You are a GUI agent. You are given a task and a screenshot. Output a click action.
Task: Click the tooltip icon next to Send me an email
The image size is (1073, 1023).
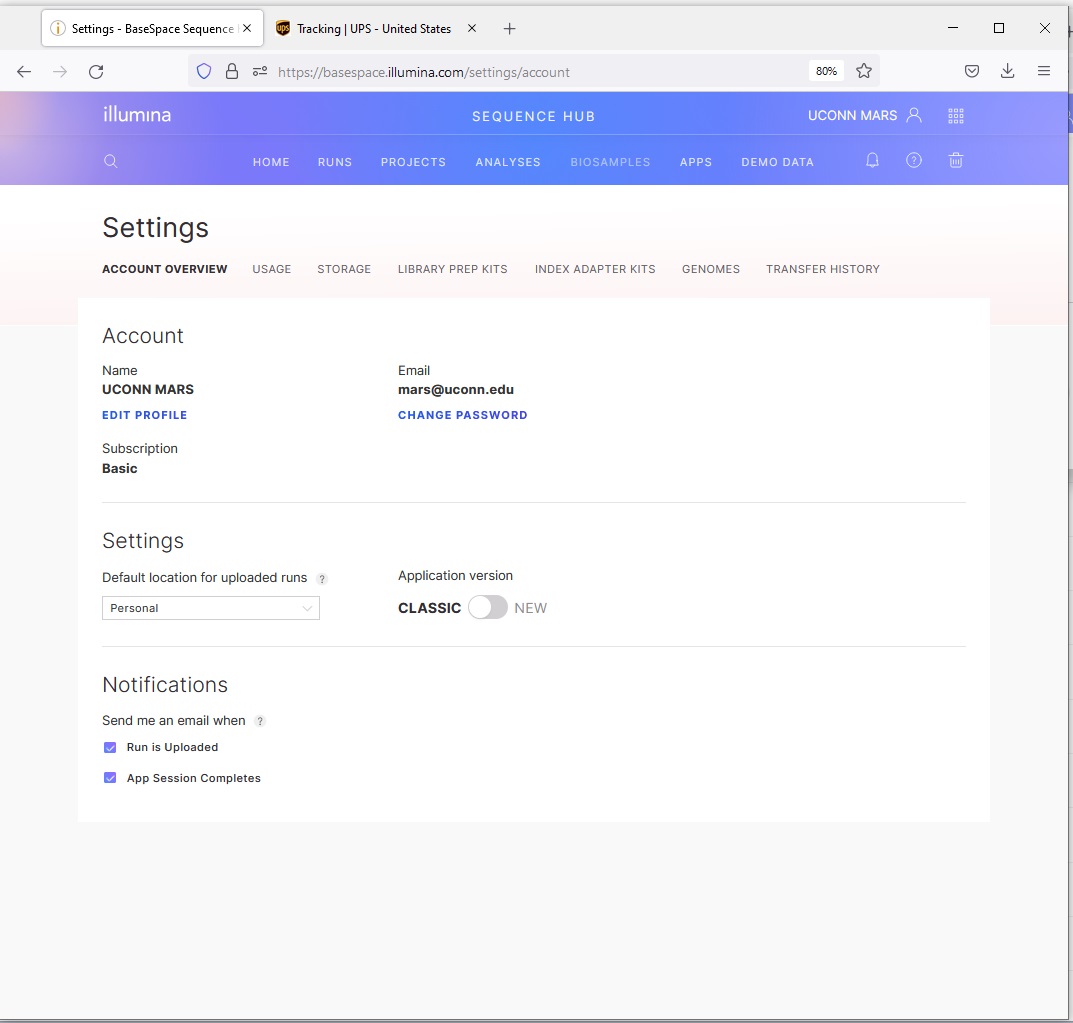[260, 721]
